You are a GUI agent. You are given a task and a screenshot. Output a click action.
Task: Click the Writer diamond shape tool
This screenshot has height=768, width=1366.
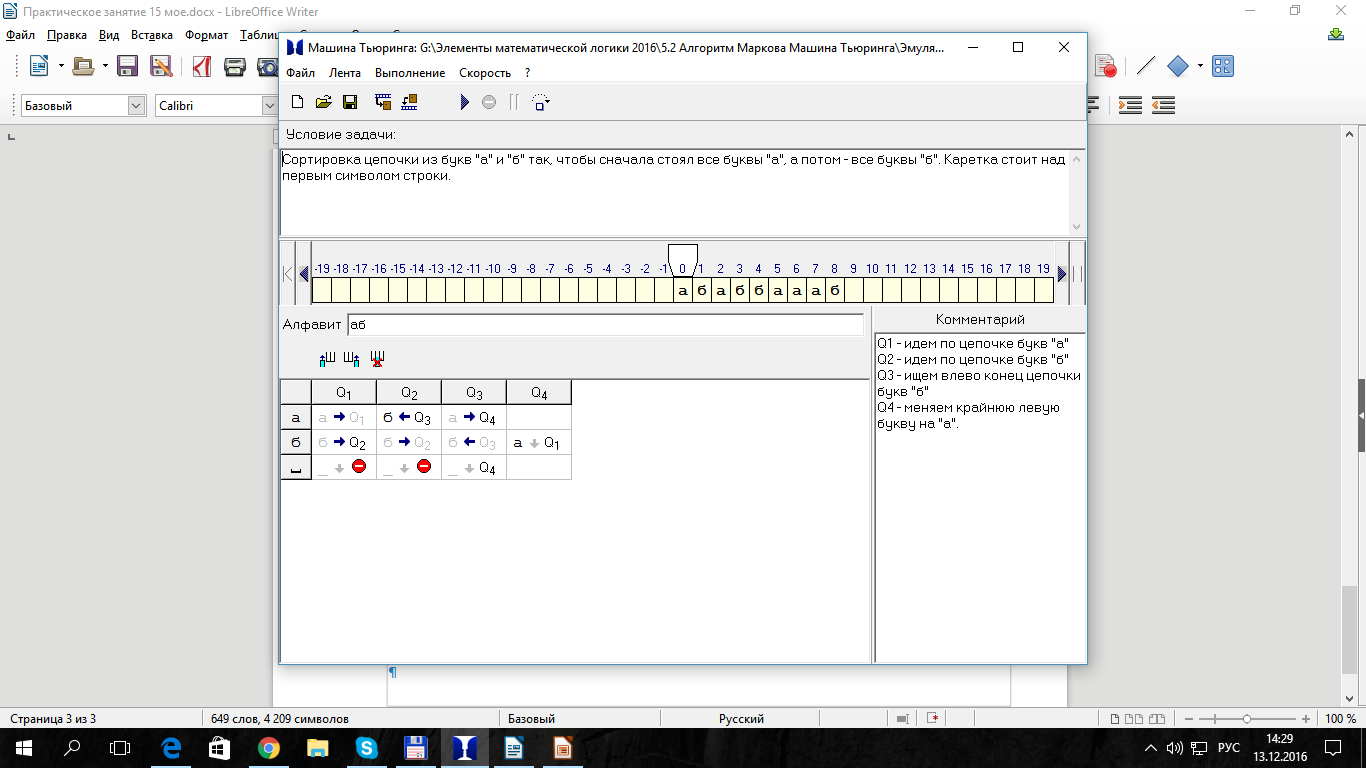coord(1178,67)
